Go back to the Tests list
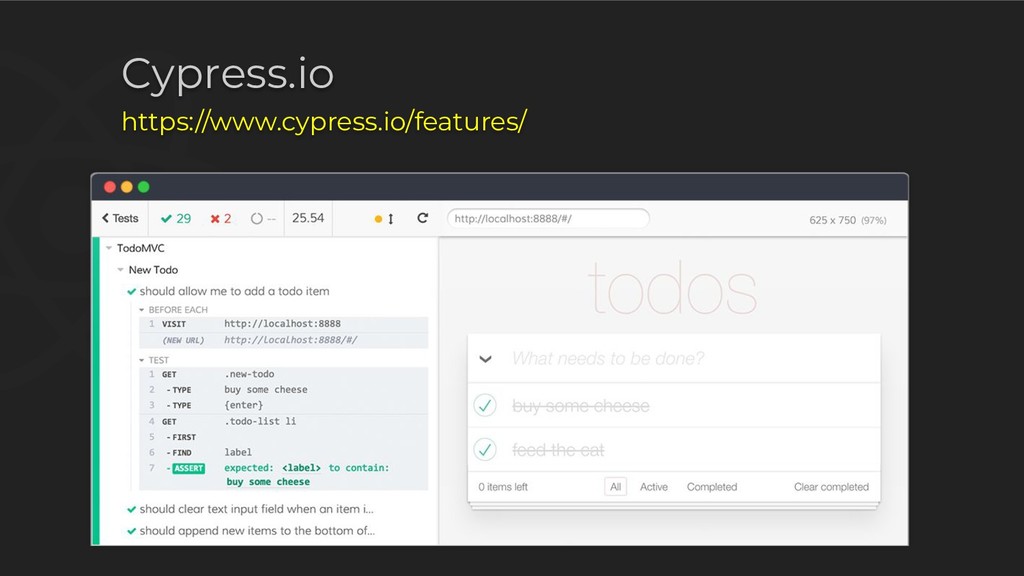Image resolution: width=1024 pixels, height=576 pixels. [x=120, y=218]
